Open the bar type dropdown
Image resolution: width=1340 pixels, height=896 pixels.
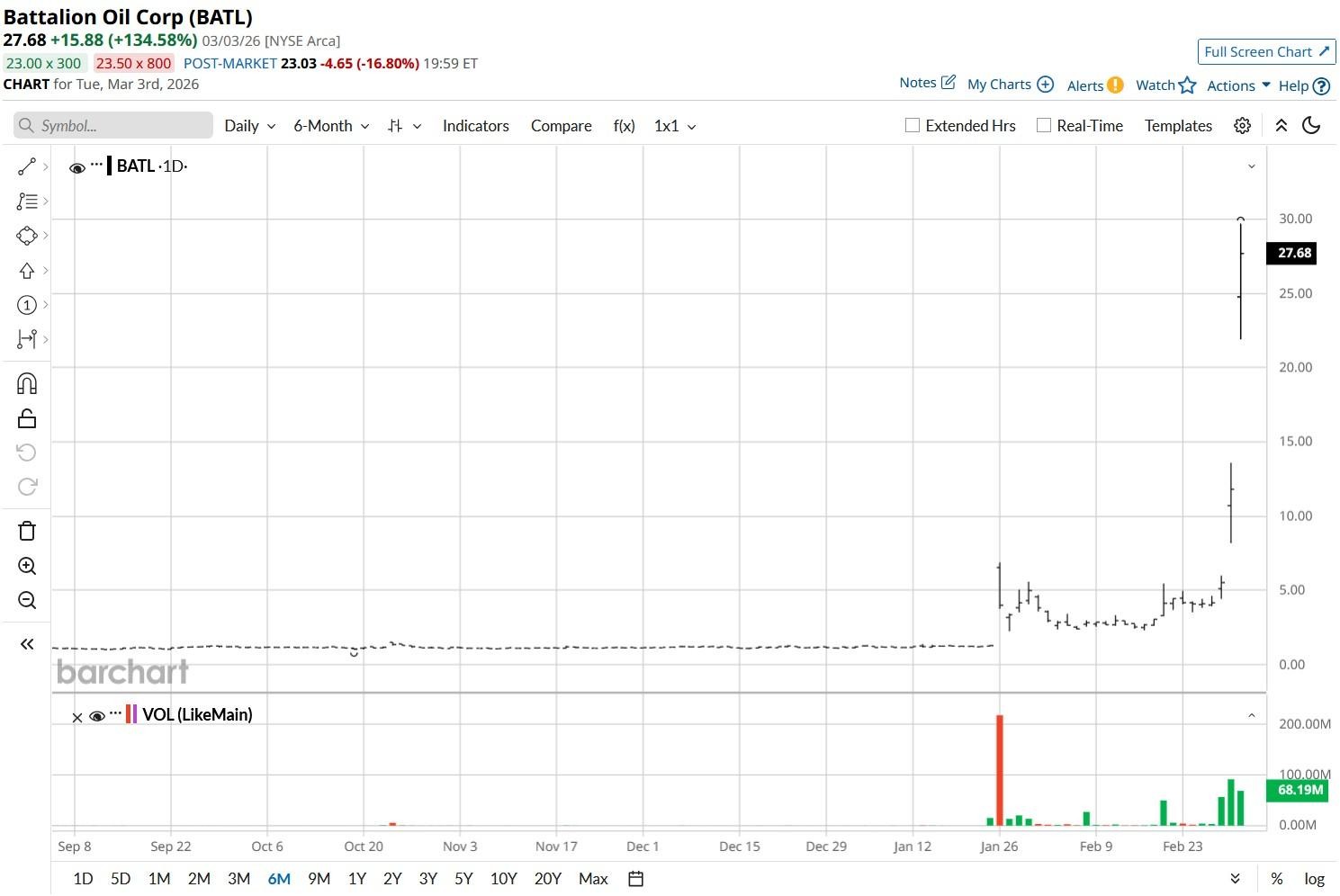404,126
